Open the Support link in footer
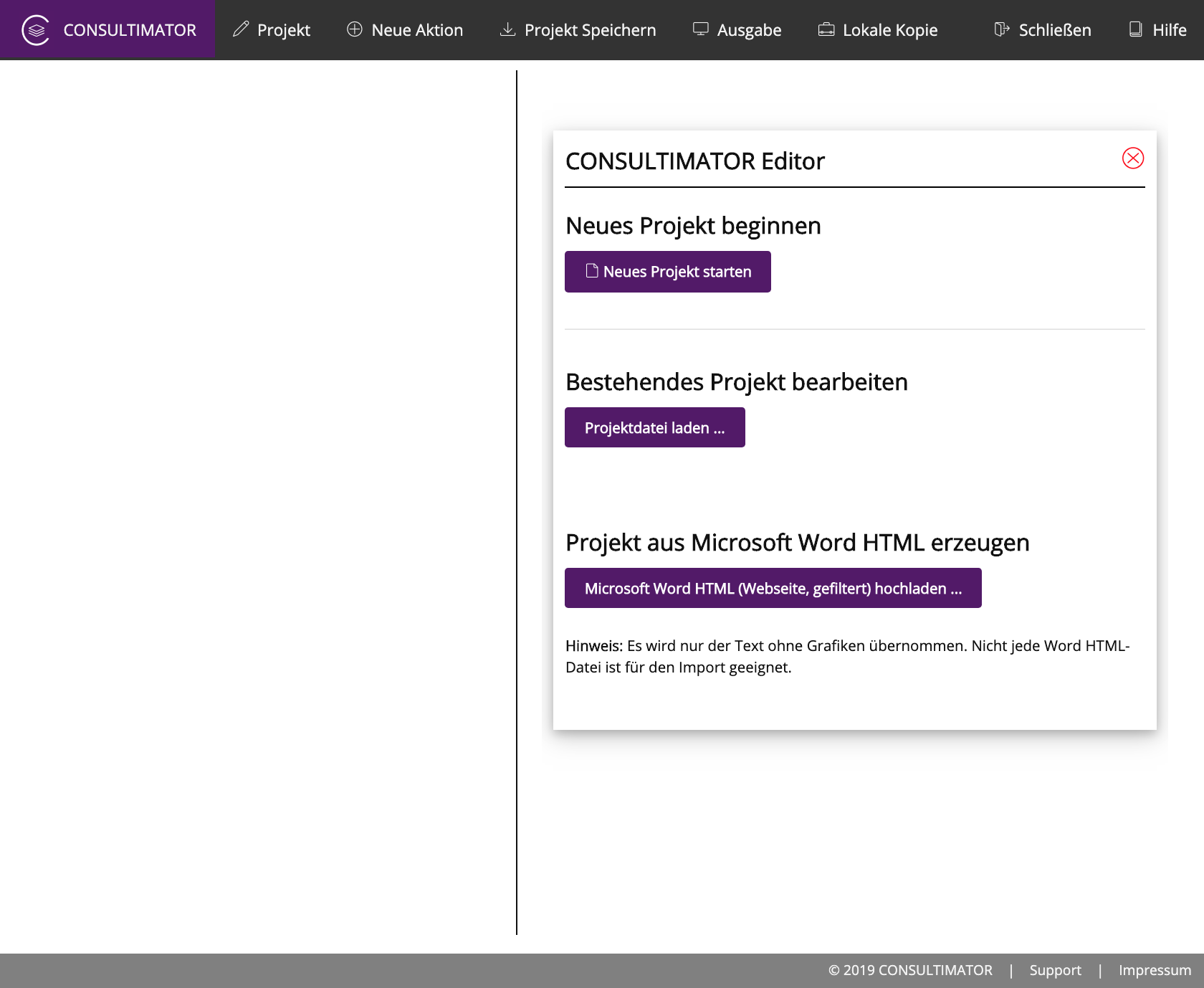 [x=1055, y=970]
